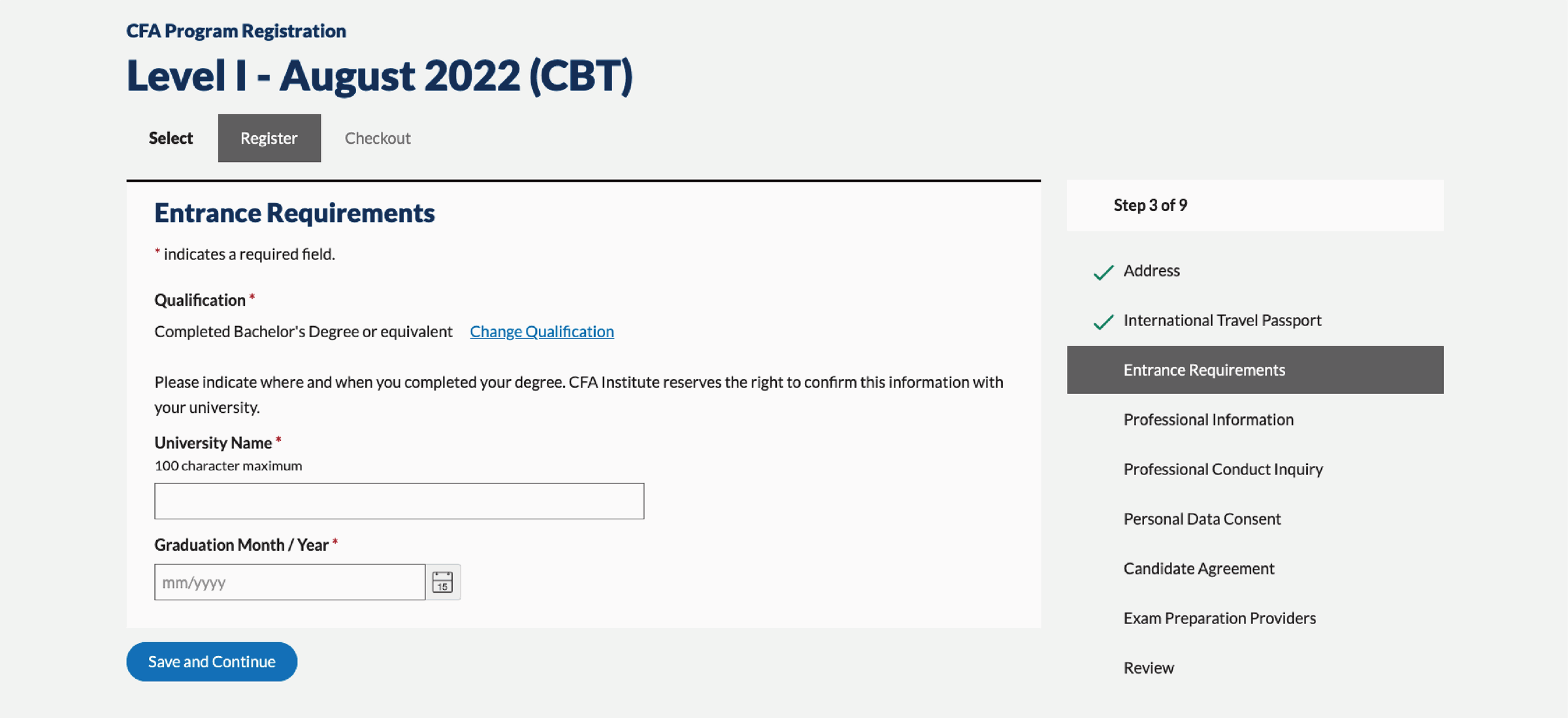
Task: Select Address step in sidebar
Action: (x=1151, y=270)
